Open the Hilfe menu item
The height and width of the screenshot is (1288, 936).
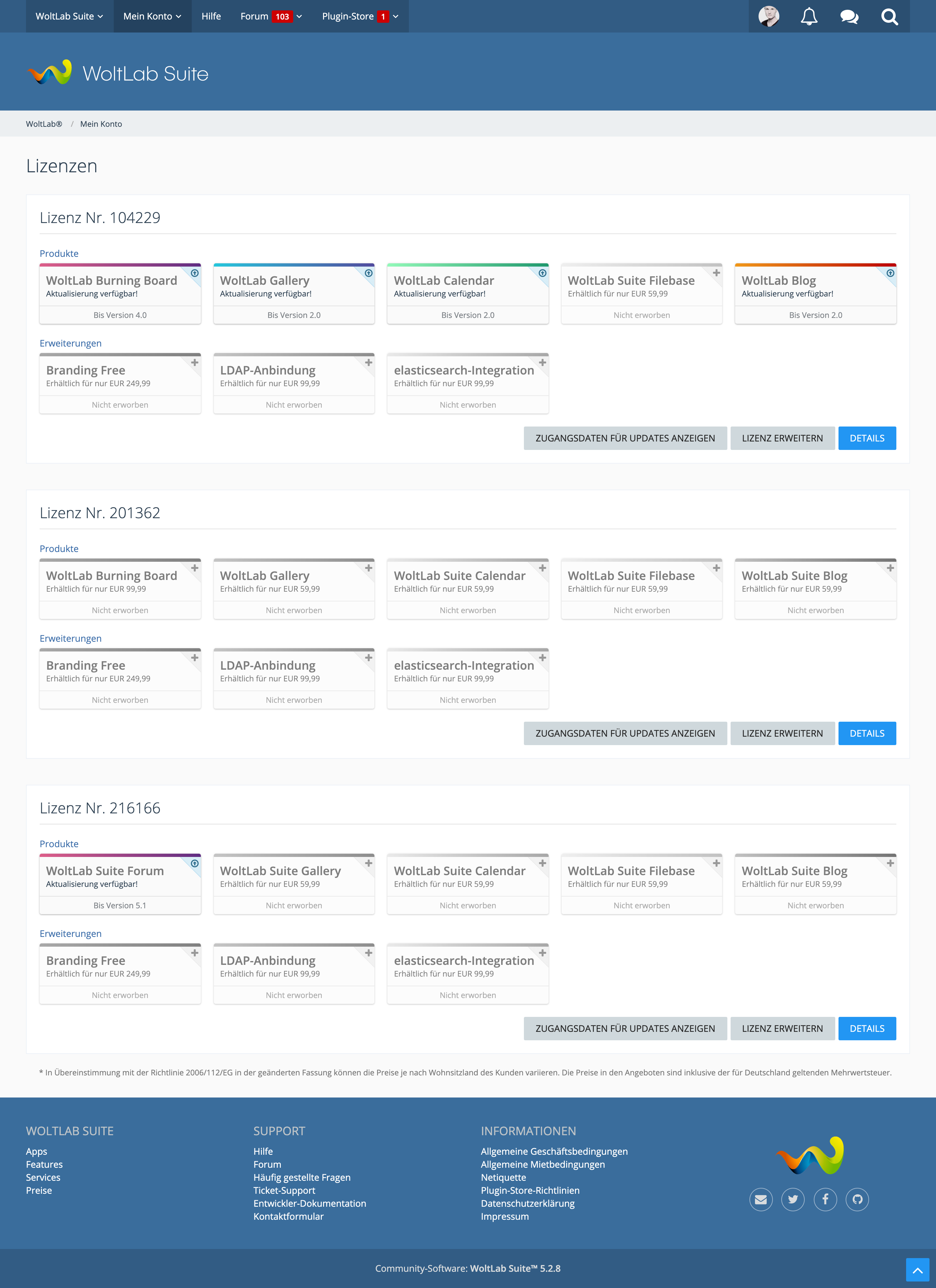click(211, 17)
